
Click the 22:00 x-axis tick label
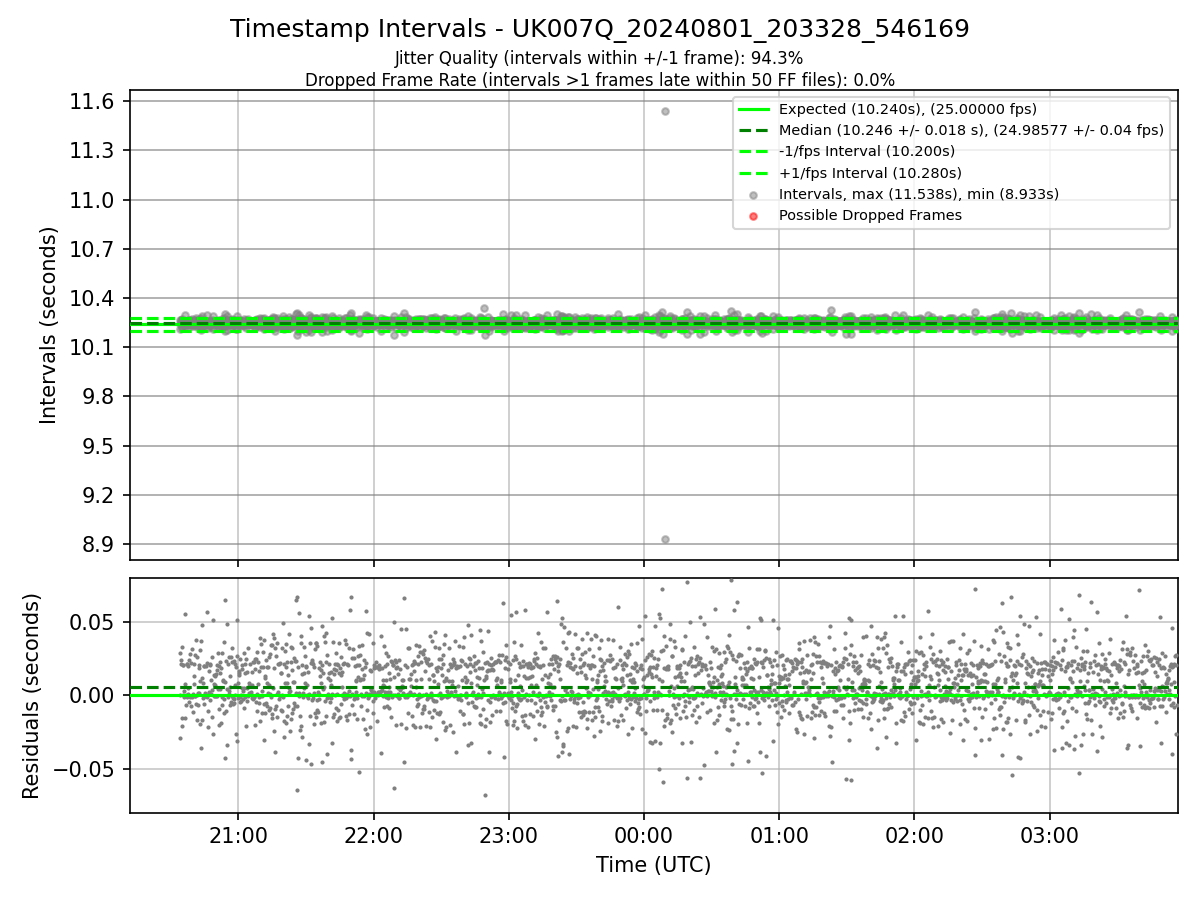(373, 834)
